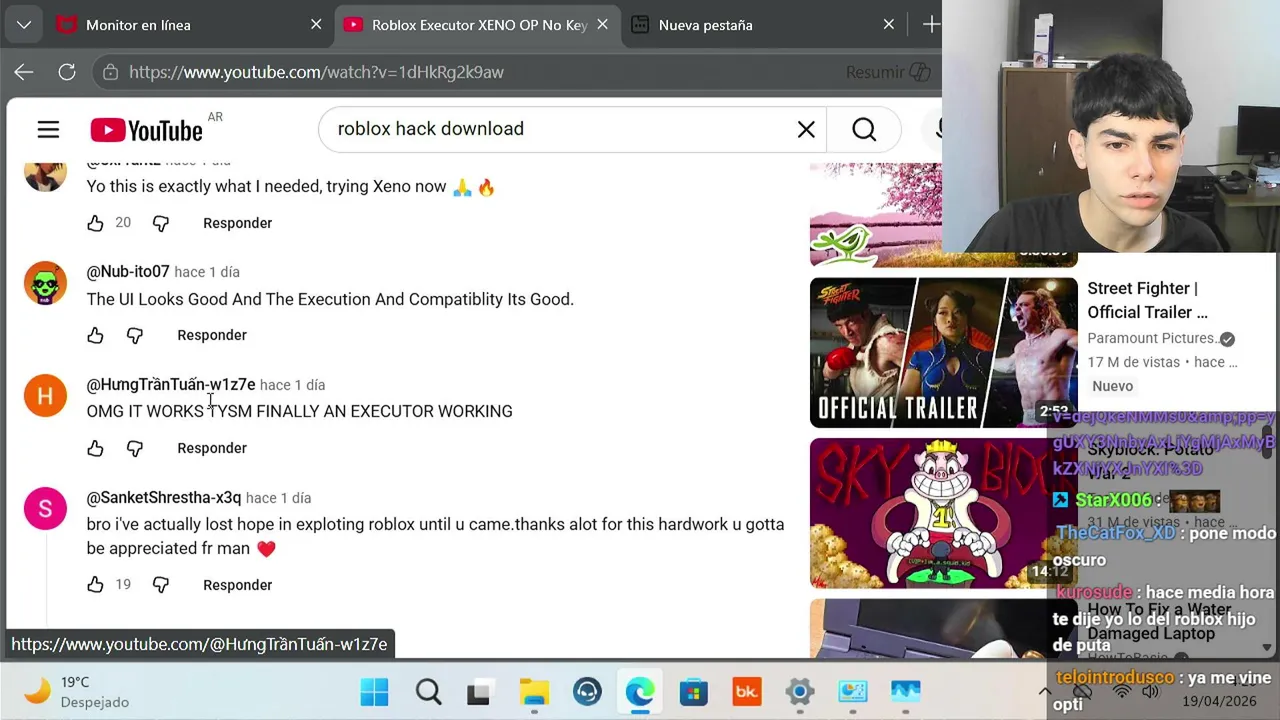The height and width of the screenshot is (720, 1280).
Task: Open the Windows Start menu
Action: coord(374,692)
